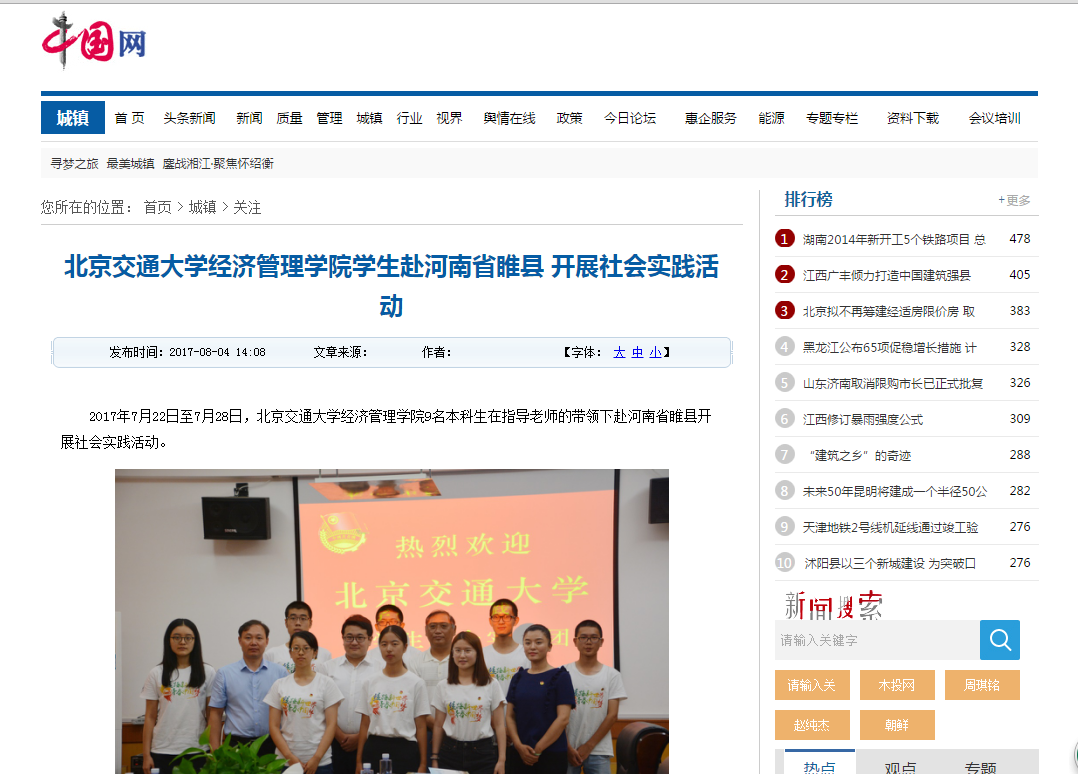The image size is (1078, 774).
Task: Open ranked article 北京拟不再筹建经适房限价房
Action: click(888, 311)
